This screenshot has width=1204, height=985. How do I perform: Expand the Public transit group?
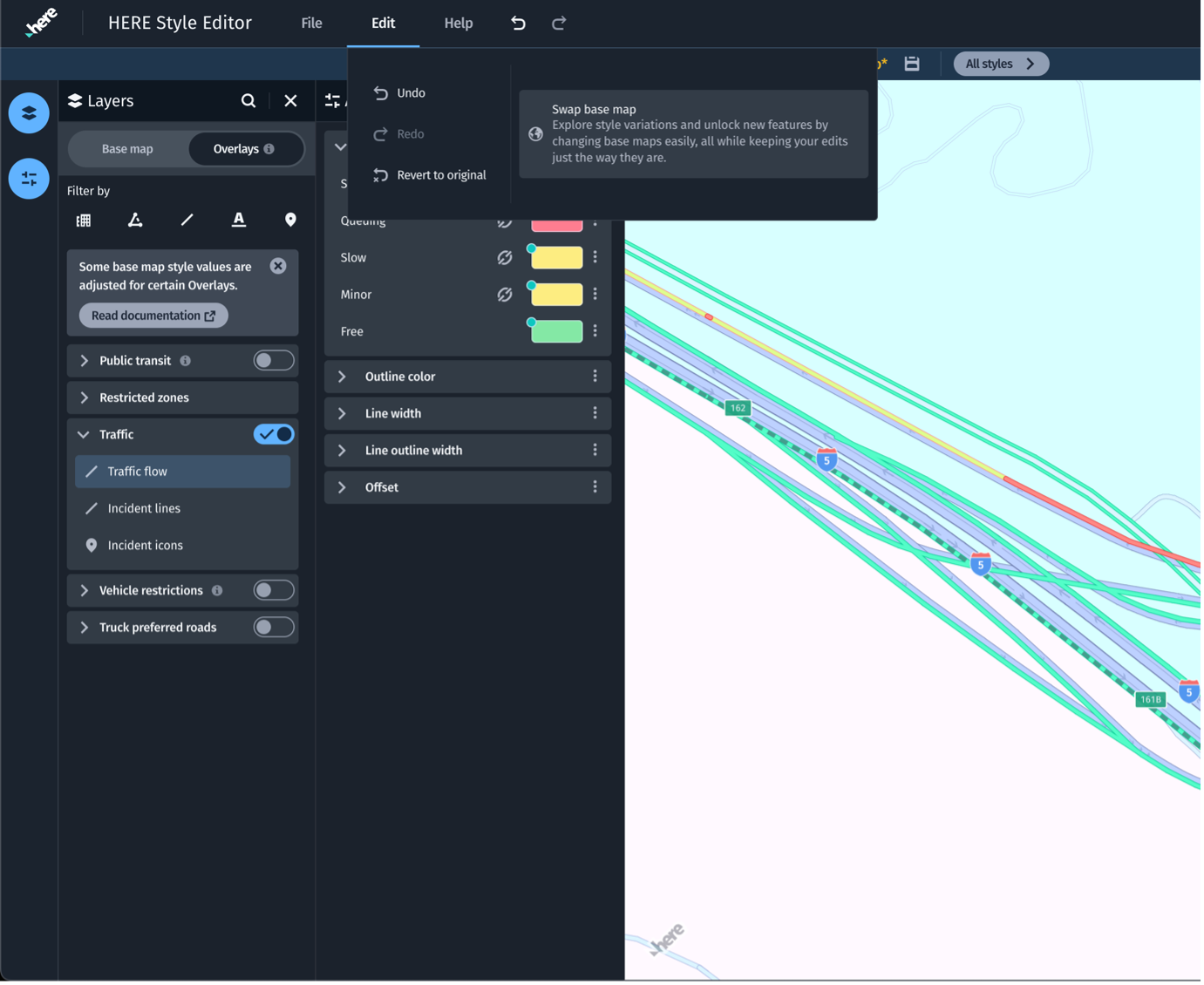[x=85, y=361]
